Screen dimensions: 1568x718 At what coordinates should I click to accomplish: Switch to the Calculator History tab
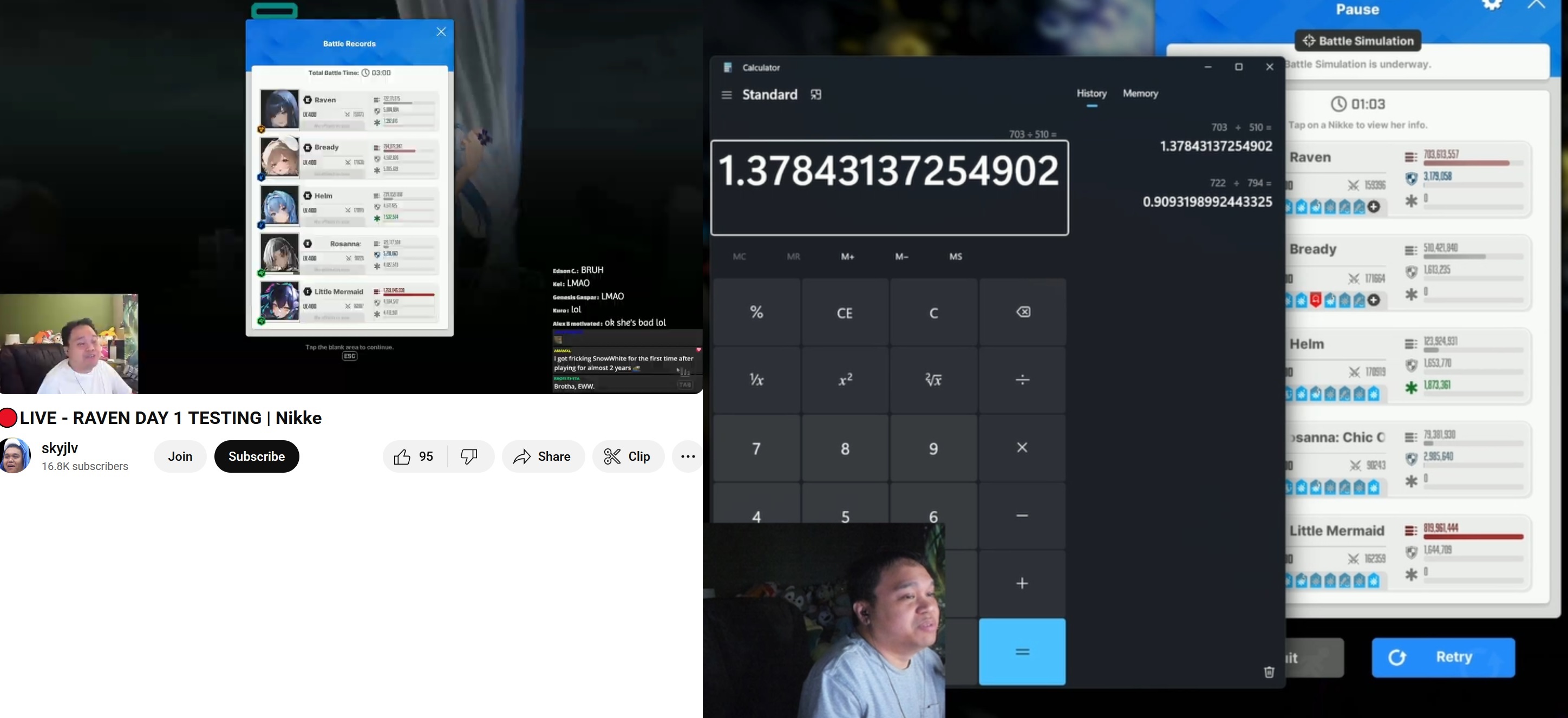tap(1092, 93)
